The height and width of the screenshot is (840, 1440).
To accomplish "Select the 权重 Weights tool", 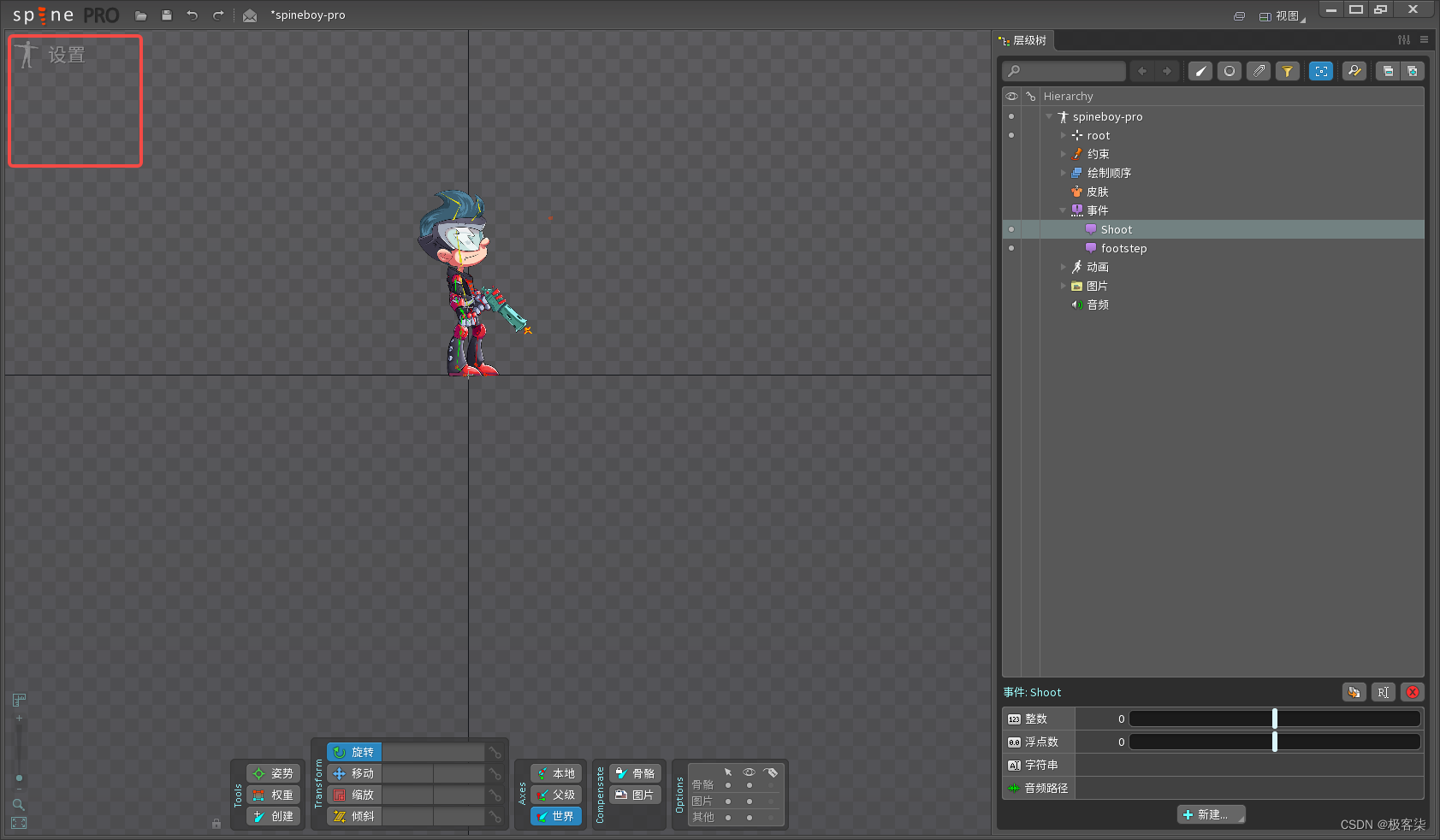I will (274, 795).
